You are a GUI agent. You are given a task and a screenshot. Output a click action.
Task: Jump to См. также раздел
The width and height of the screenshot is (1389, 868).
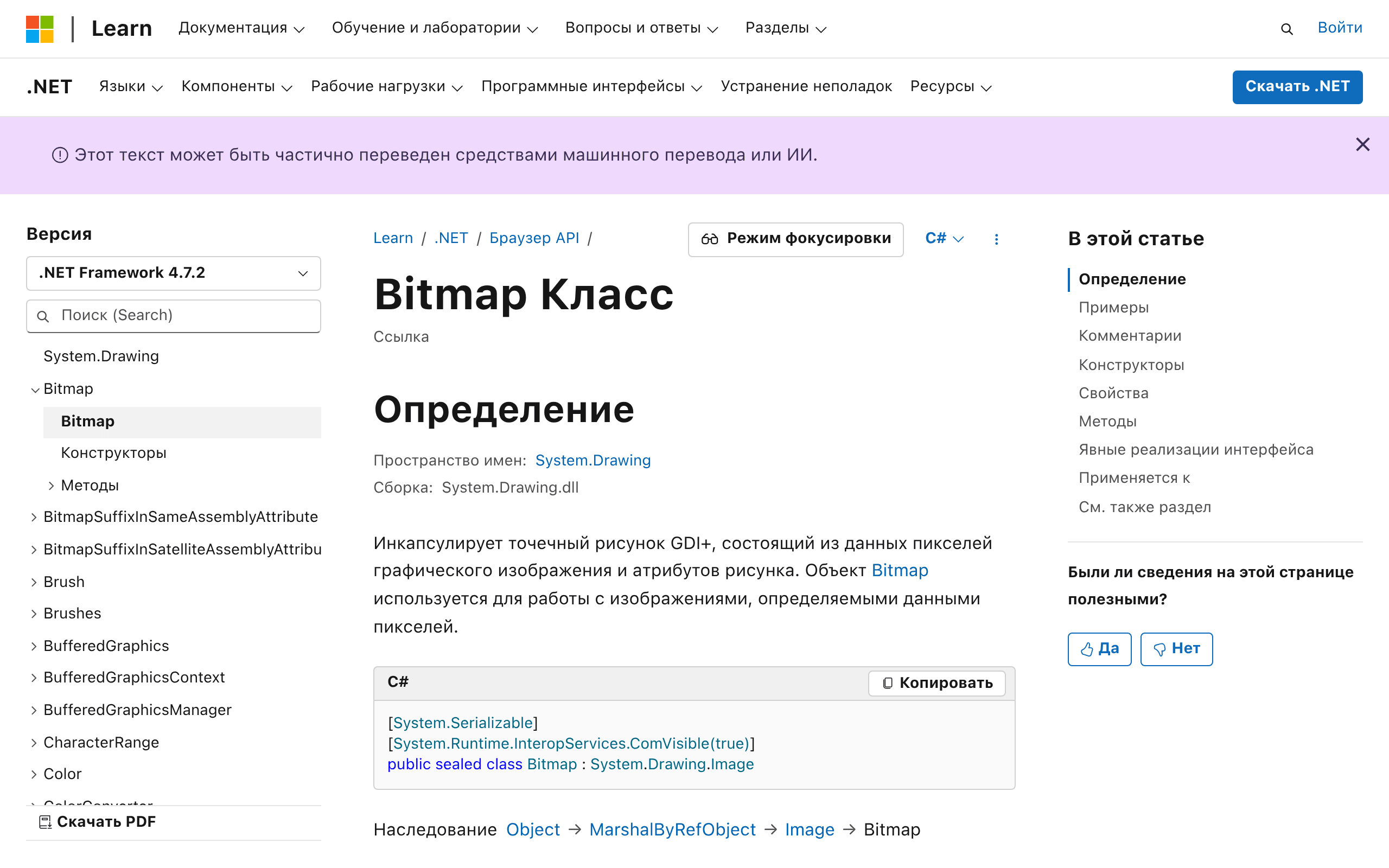pyautogui.click(x=1144, y=507)
